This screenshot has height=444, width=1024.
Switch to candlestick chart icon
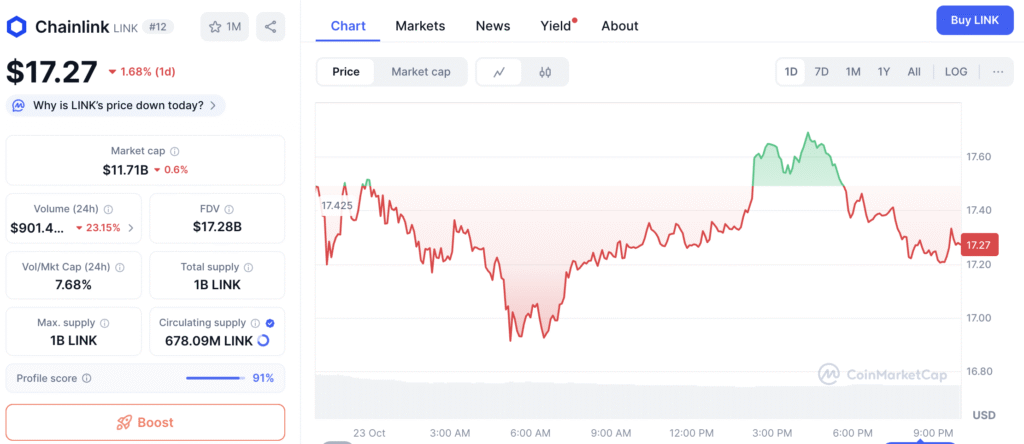coord(545,72)
